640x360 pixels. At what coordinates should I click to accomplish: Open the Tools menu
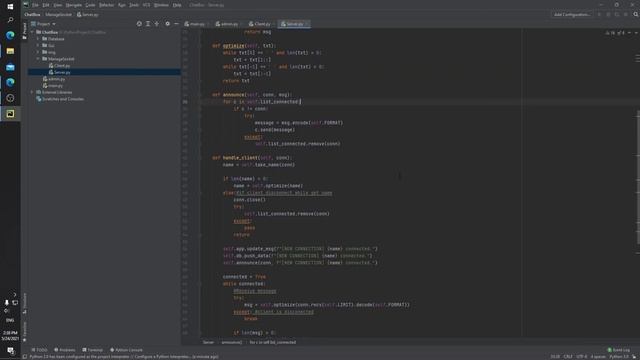click(134, 5)
